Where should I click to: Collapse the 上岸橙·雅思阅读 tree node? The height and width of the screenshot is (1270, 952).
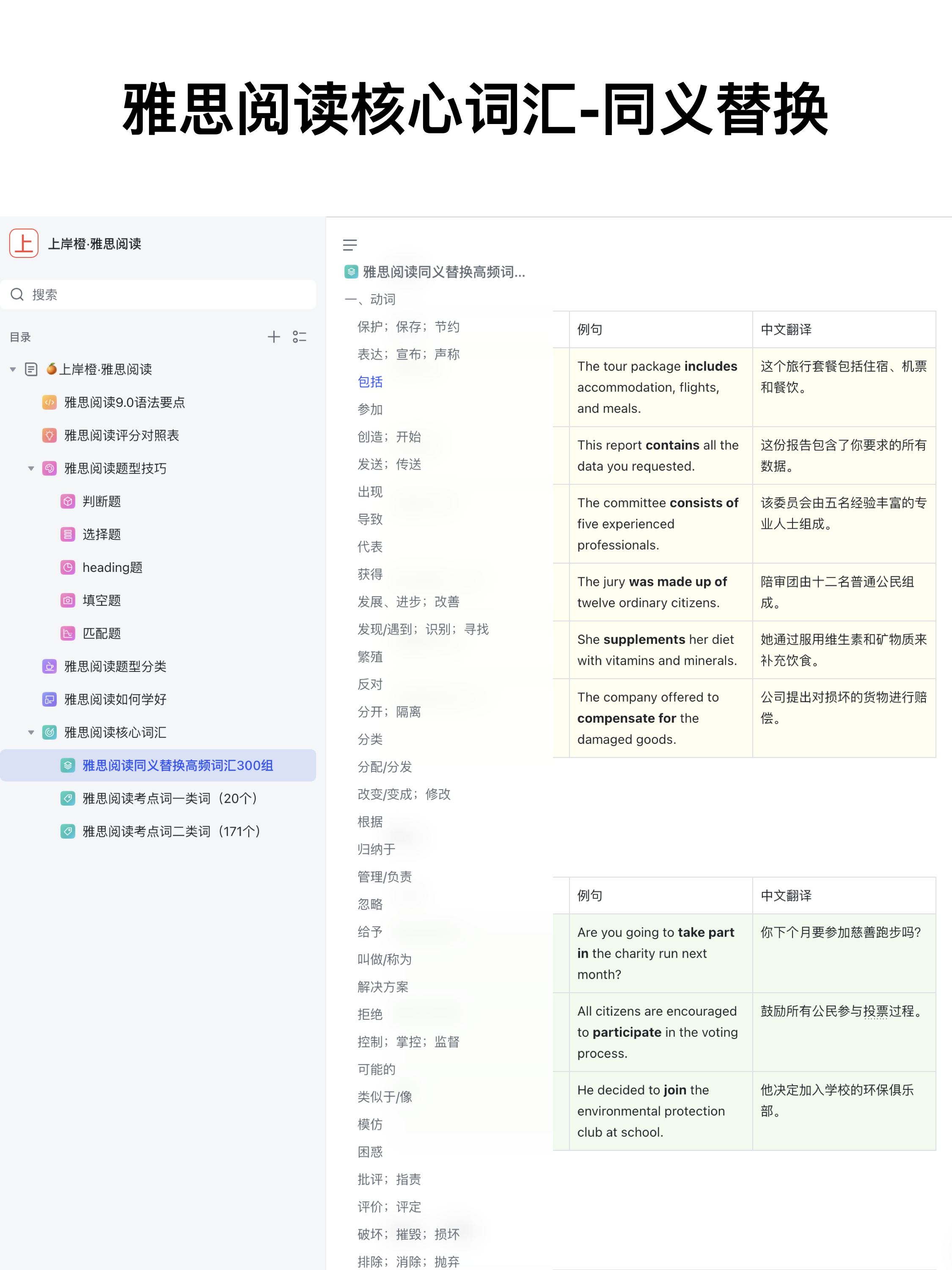(13, 369)
